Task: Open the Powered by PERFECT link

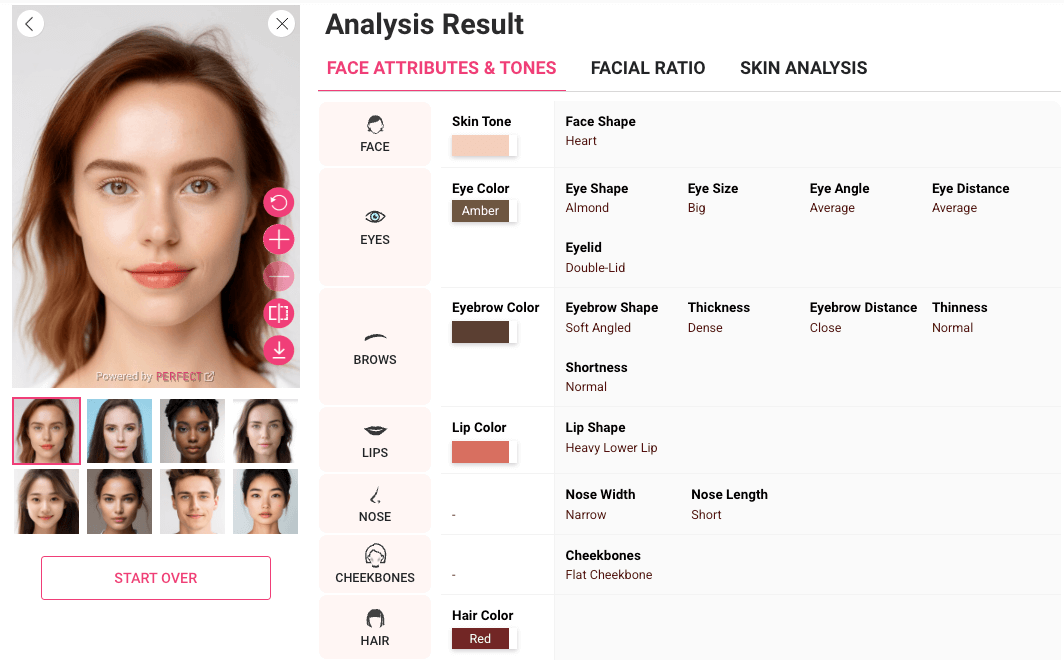Action: [155, 376]
